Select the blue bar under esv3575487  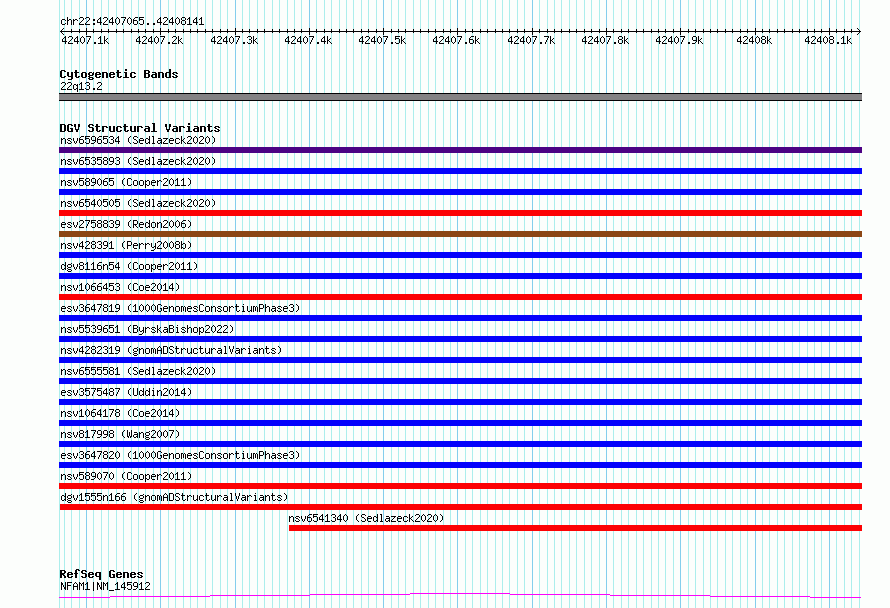[x=460, y=402]
